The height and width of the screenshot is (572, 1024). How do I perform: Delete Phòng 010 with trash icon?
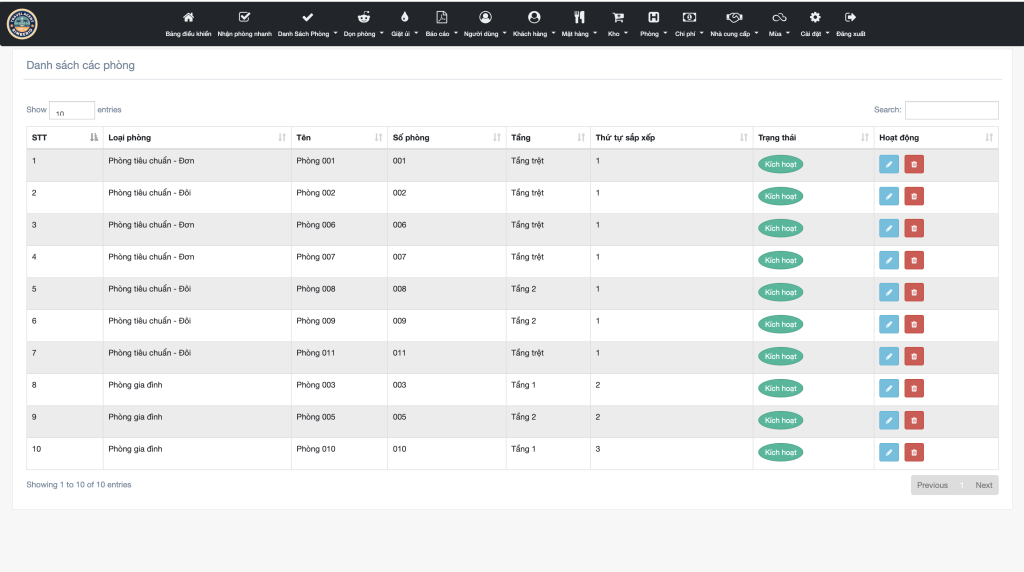tap(914, 453)
